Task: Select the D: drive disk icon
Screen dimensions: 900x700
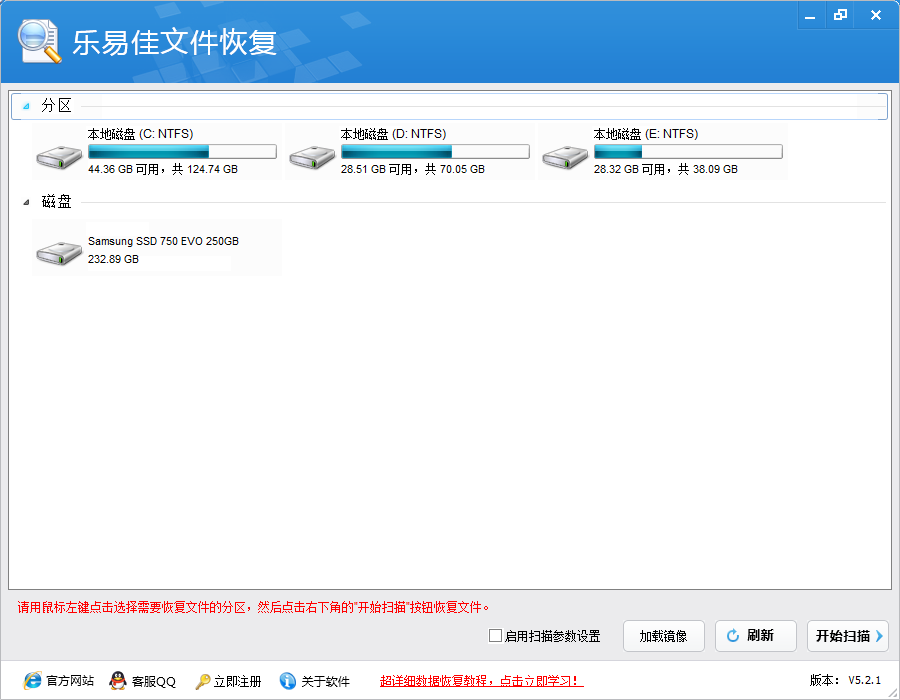Action: coord(312,155)
